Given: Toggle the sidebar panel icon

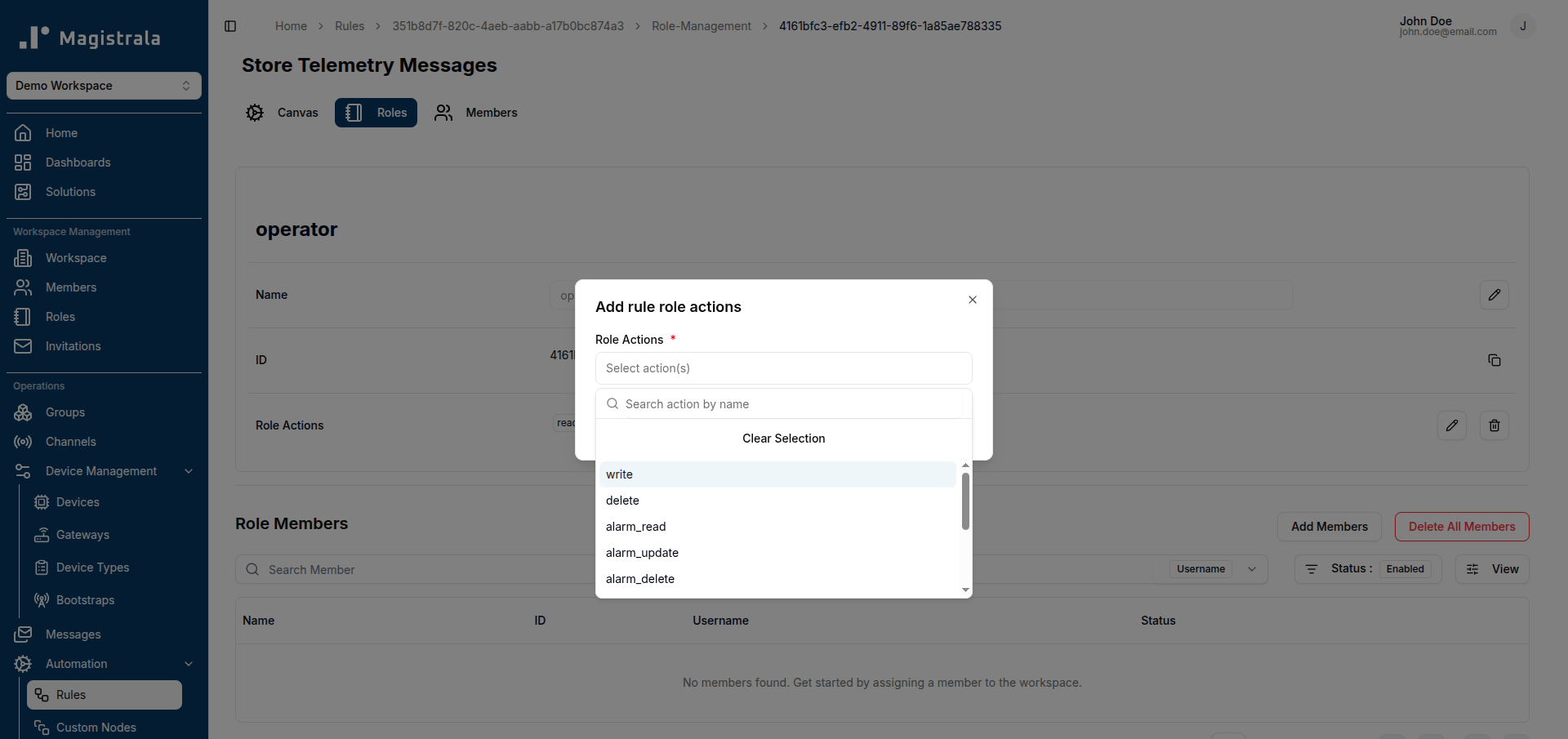Looking at the screenshot, I should coord(230,26).
